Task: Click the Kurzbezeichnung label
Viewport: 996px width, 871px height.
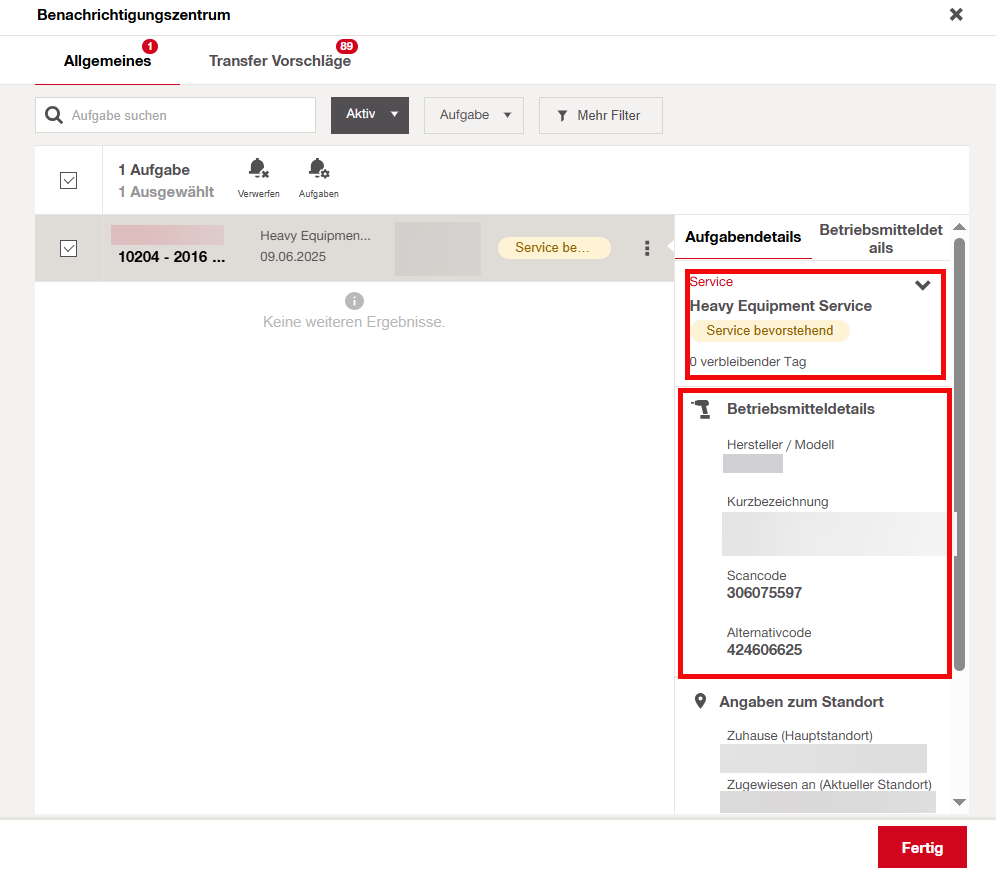Action: click(x=777, y=502)
